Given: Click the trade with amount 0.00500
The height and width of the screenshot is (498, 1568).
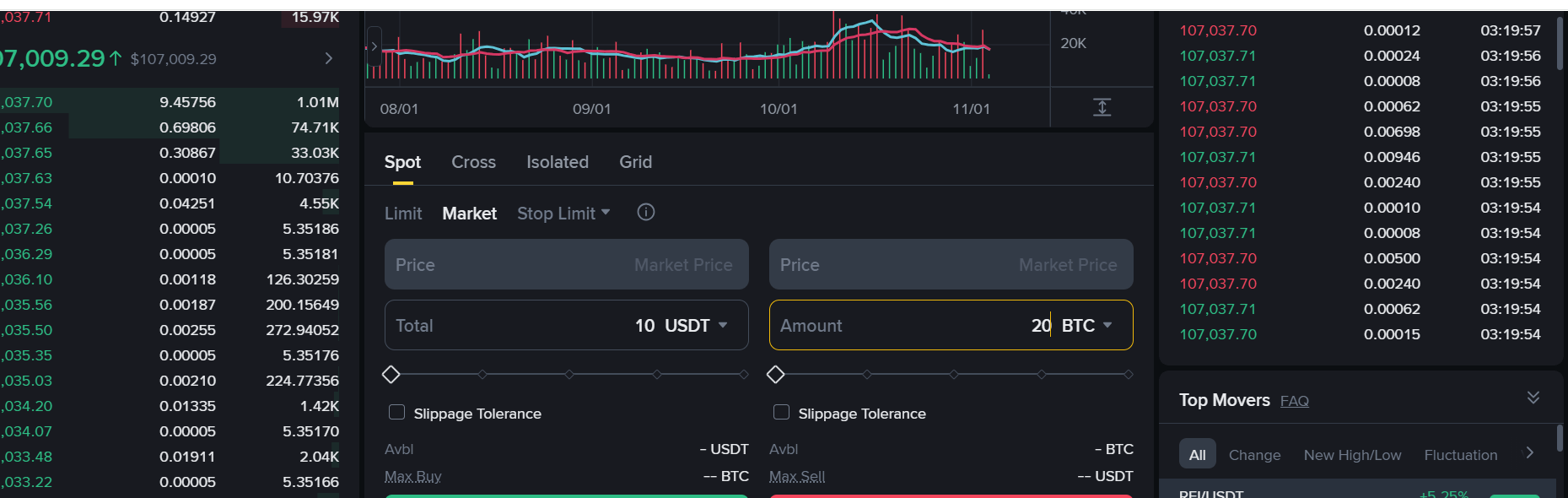Looking at the screenshot, I should coord(1360,258).
